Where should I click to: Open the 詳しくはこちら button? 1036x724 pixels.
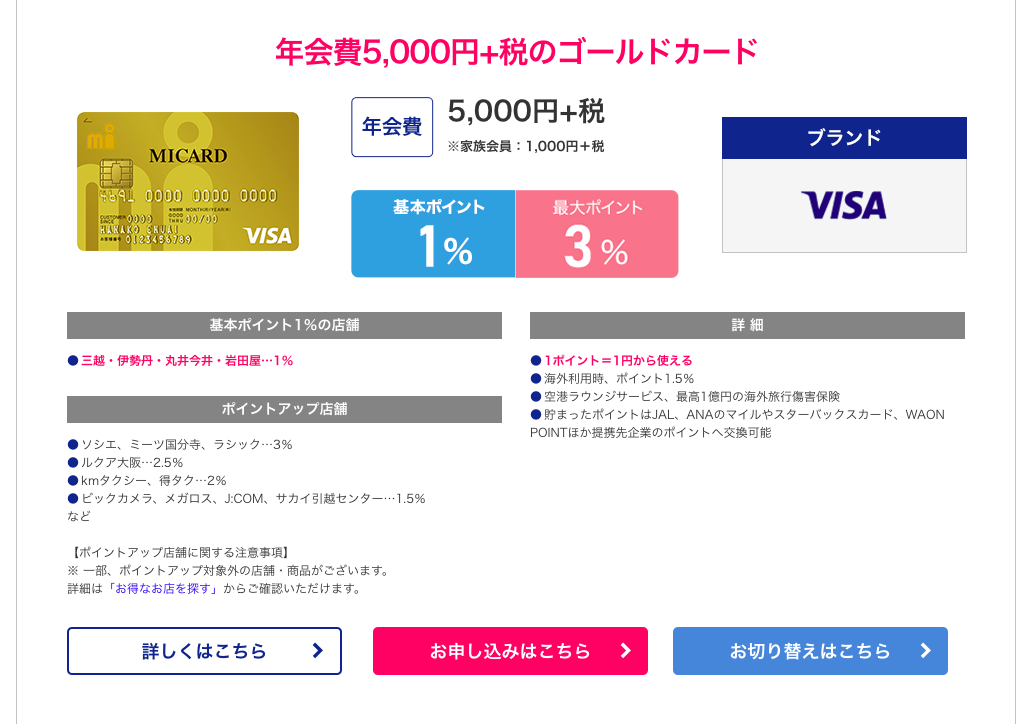204,651
